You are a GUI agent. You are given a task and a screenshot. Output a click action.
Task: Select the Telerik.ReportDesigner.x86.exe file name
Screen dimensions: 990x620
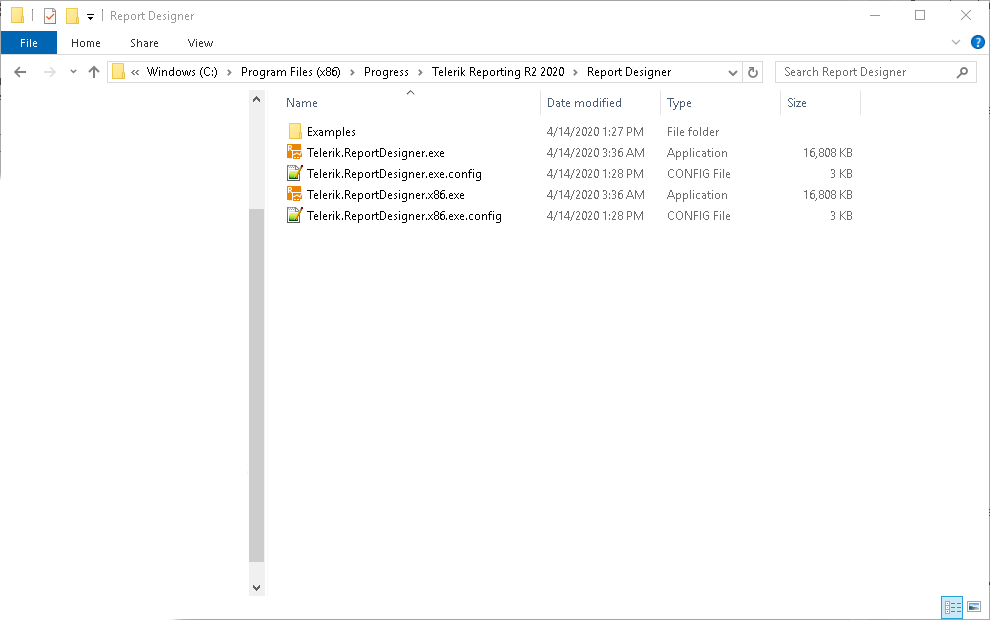tap(386, 194)
